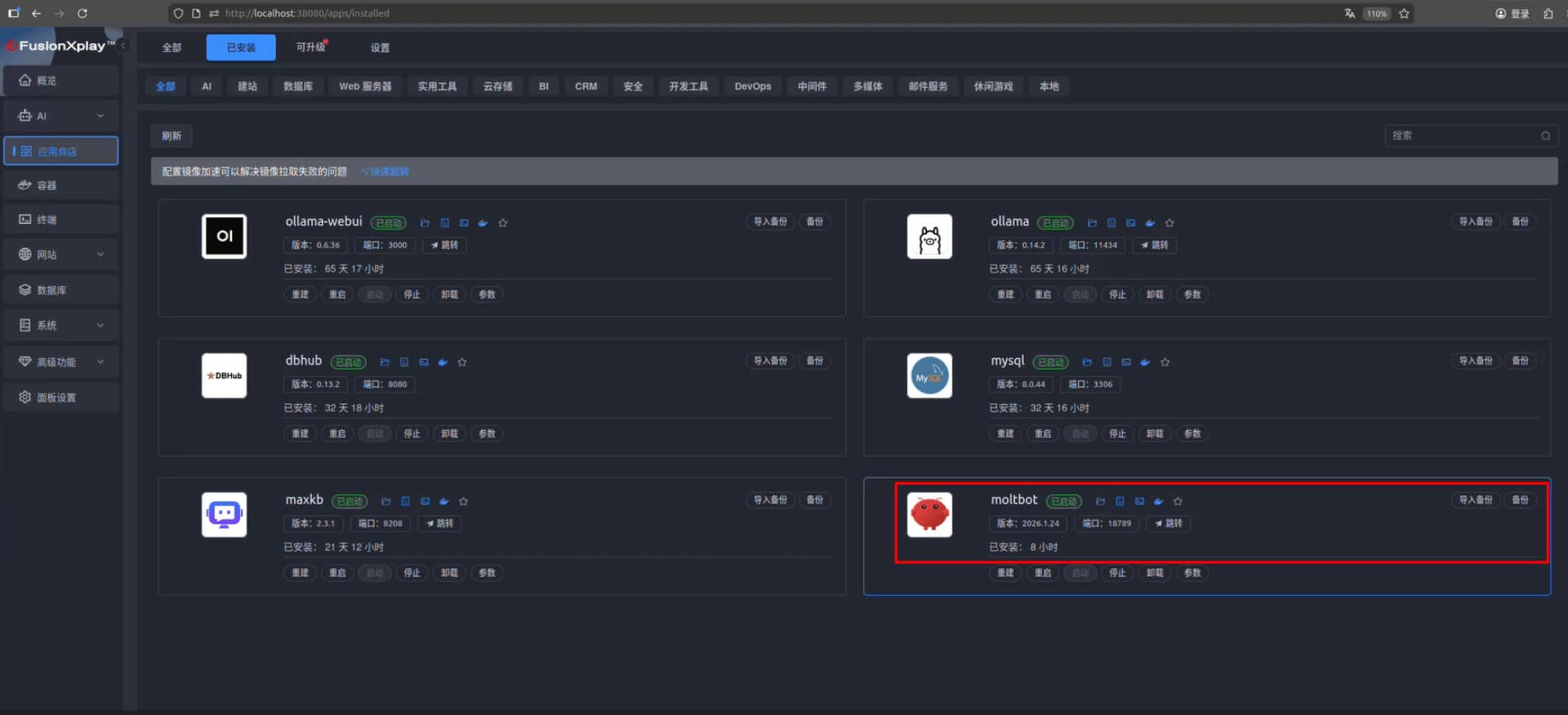
Task: Star the moltbot app as favorite
Action: [x=1178, y=501]
